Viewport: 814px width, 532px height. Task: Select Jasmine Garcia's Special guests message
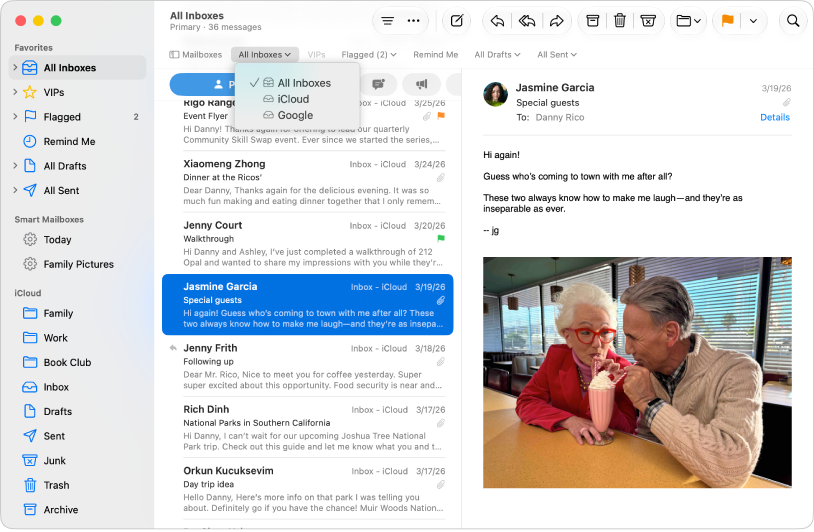pos(308,305)
